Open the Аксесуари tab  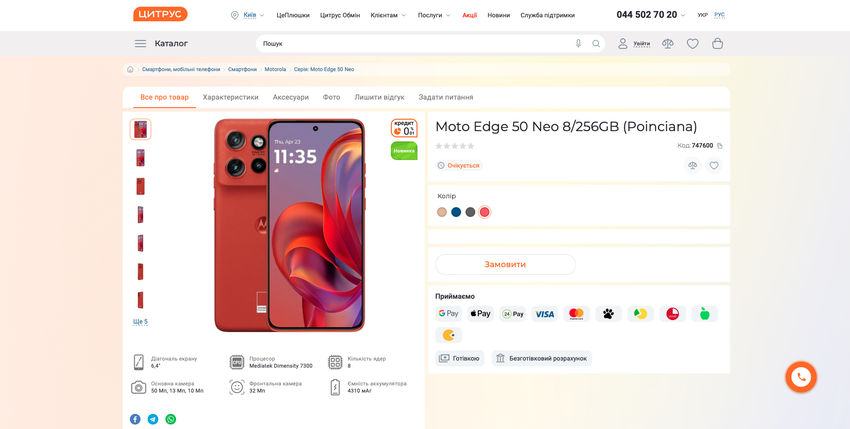pyautogui.click(x=291, y=97)
